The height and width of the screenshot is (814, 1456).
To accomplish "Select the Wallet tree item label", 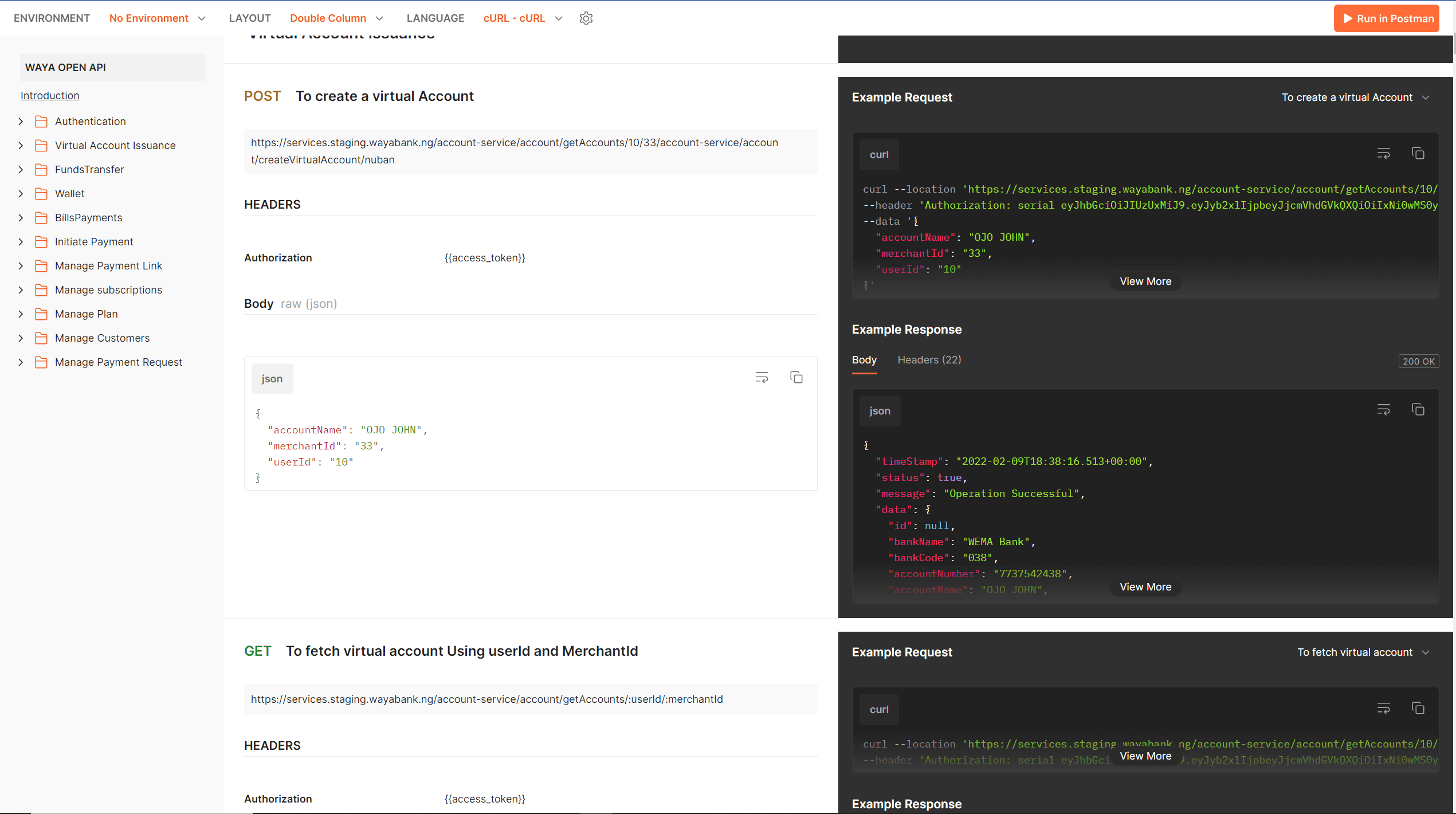I will (x=69, y=194).
